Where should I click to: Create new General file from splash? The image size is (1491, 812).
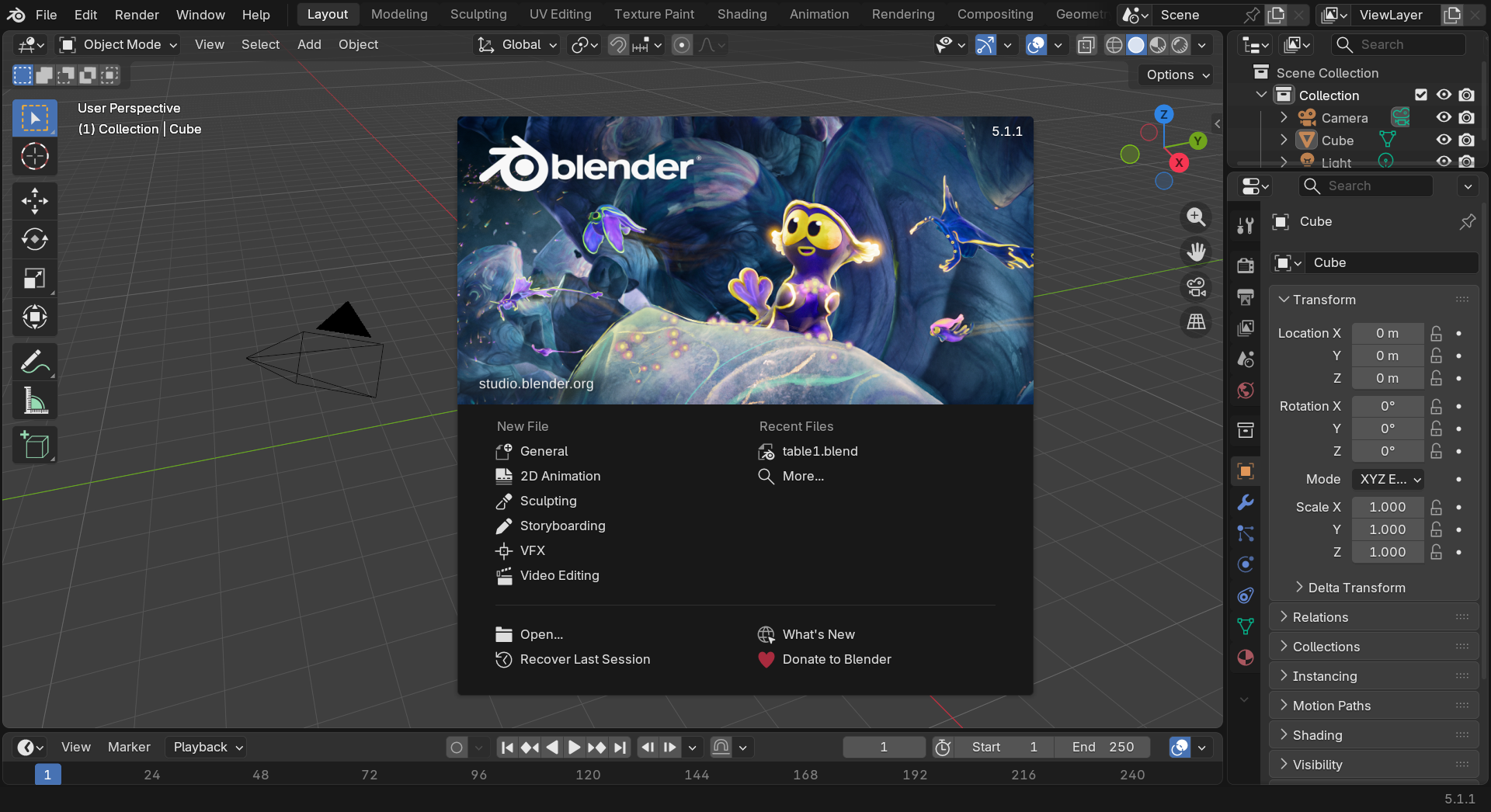click(x=544, y=451)
